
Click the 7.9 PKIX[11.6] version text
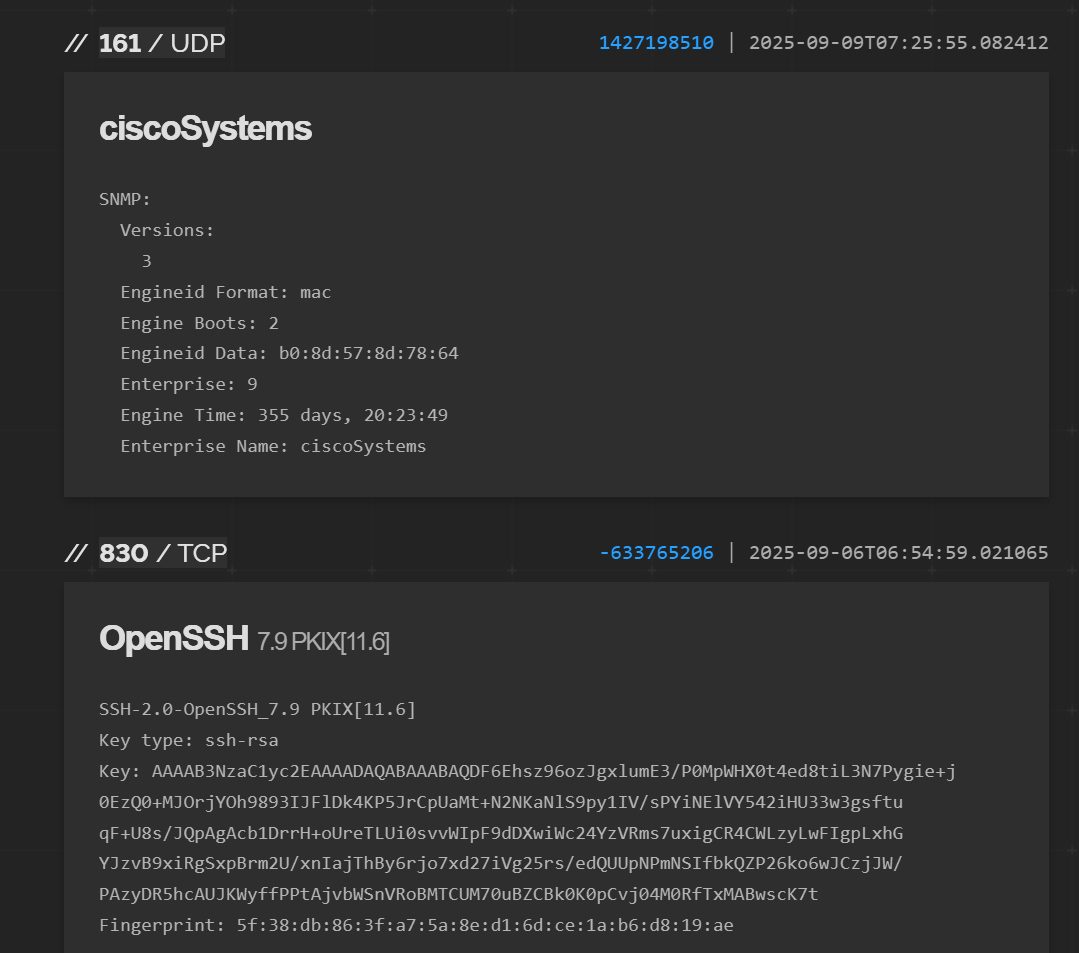pyautogui.click(x=323, y=642)
